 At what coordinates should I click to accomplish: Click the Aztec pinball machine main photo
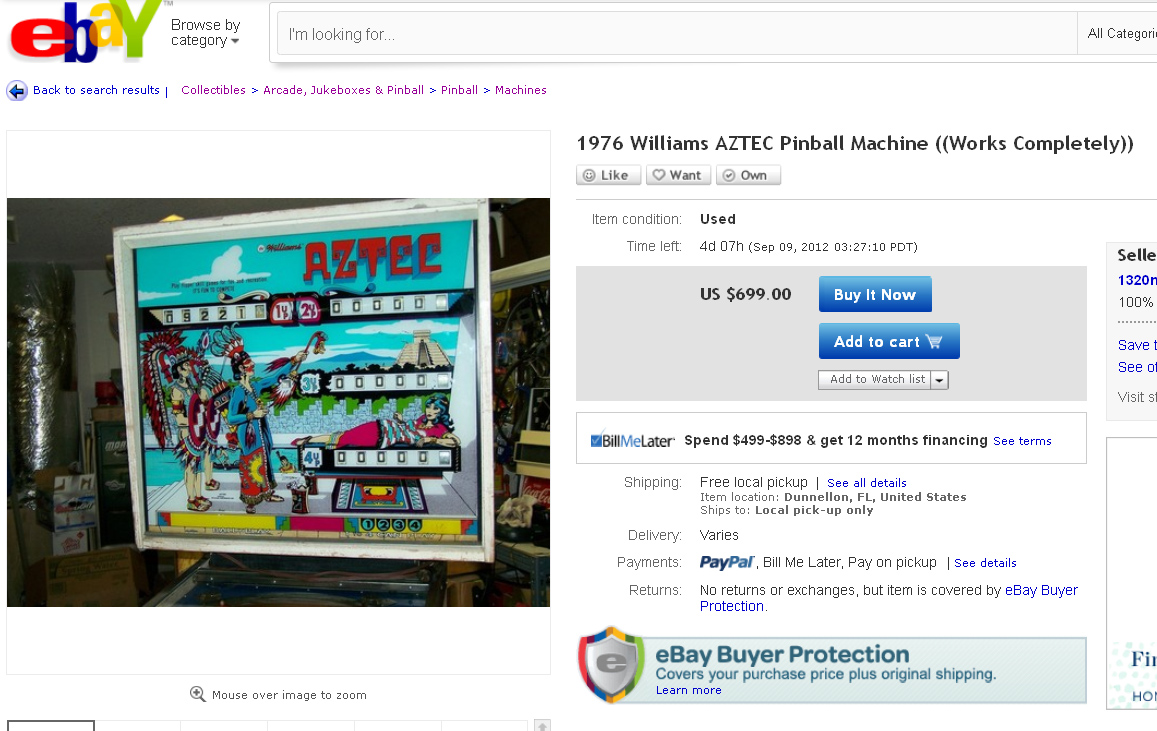(278, 402)
